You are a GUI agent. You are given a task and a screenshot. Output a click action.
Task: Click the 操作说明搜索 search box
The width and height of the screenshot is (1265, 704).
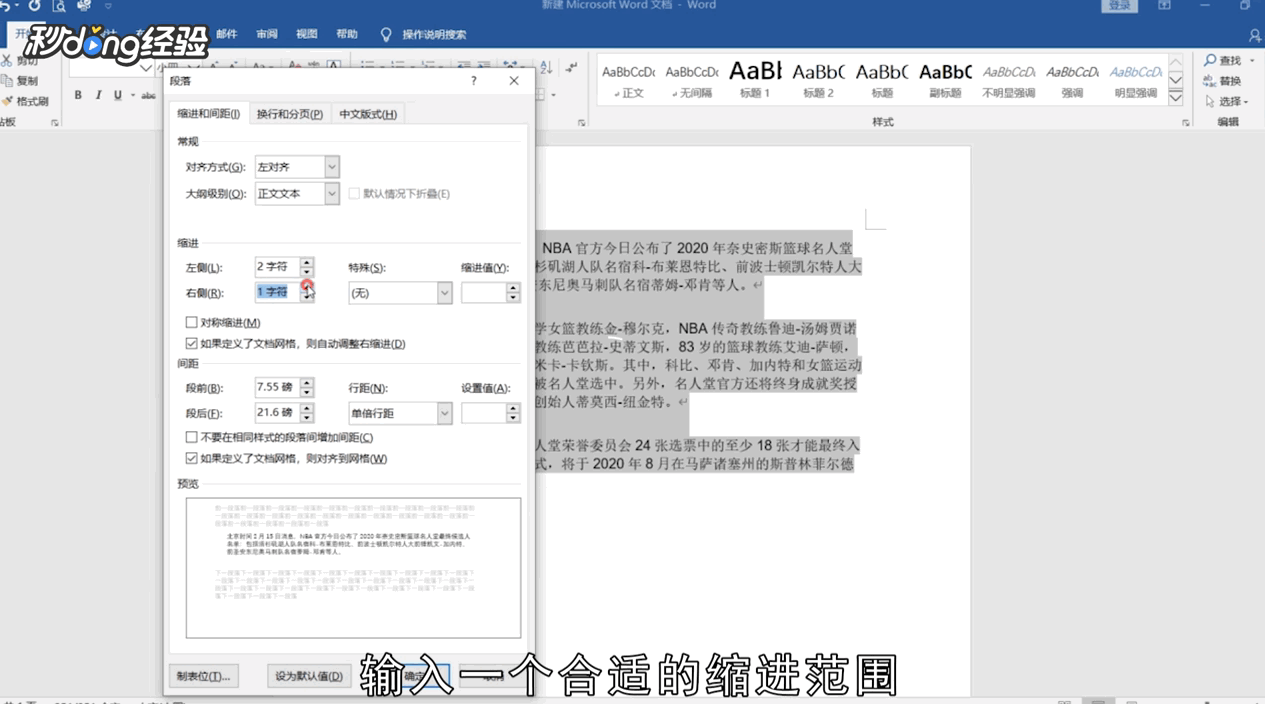(434, 35)
